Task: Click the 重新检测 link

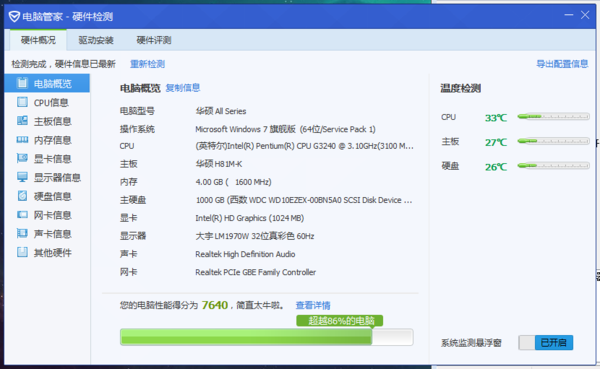Action: 147,64
